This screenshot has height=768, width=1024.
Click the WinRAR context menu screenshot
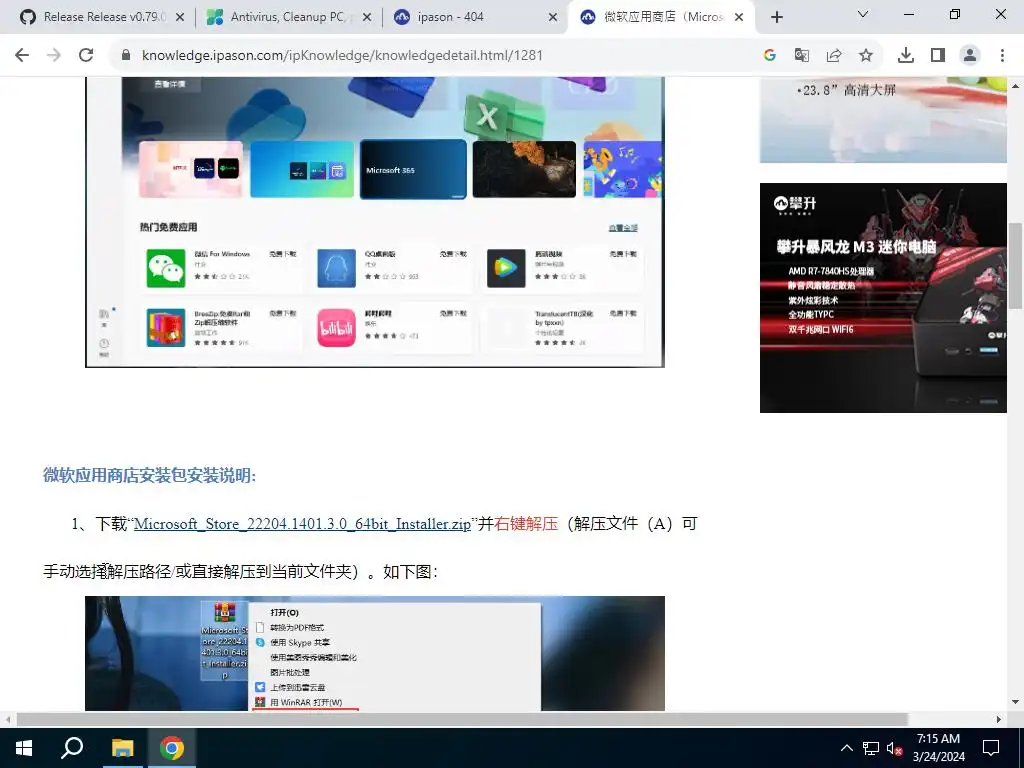click(375, 653)
